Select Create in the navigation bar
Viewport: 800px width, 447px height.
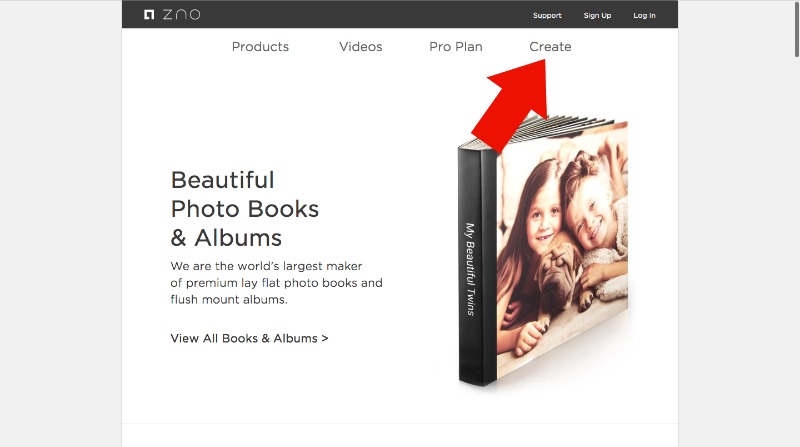(550, 46)
